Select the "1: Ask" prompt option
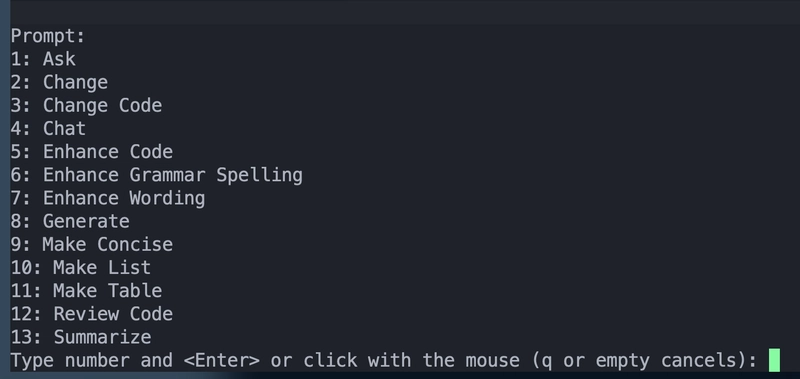Viewport: 800px width, 379px height. 43,59
